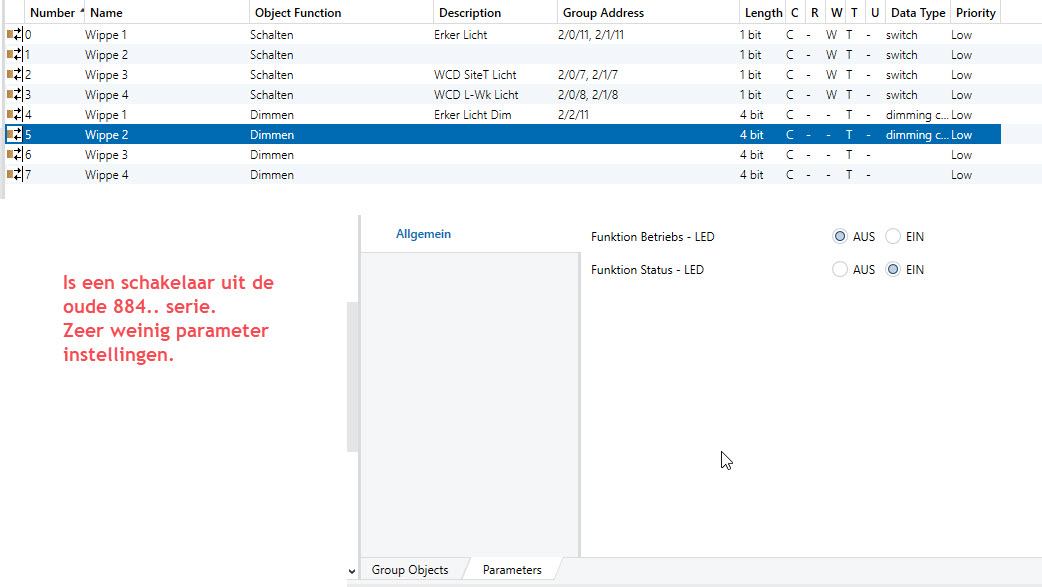Click the down chevron beside Group Objects tab

(x=351, y=571)
